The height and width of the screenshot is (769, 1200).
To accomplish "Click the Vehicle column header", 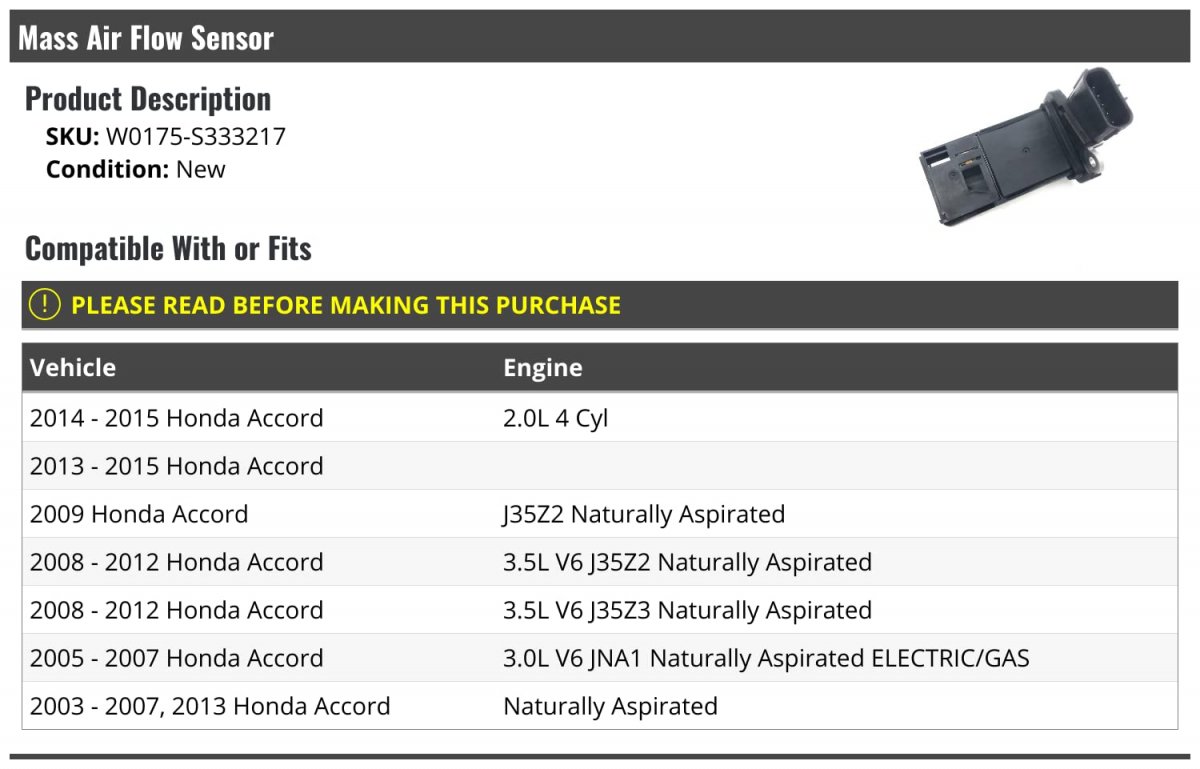I will pyautogui.click(x=73, y=367).
